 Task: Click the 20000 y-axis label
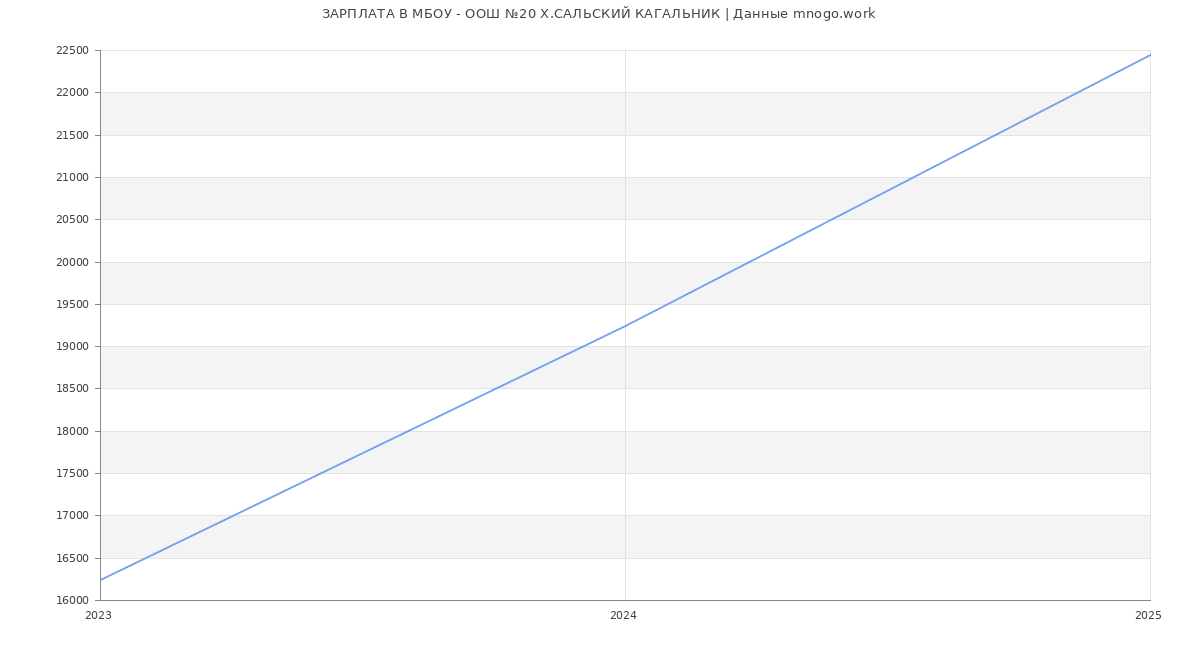click(72, 262)
